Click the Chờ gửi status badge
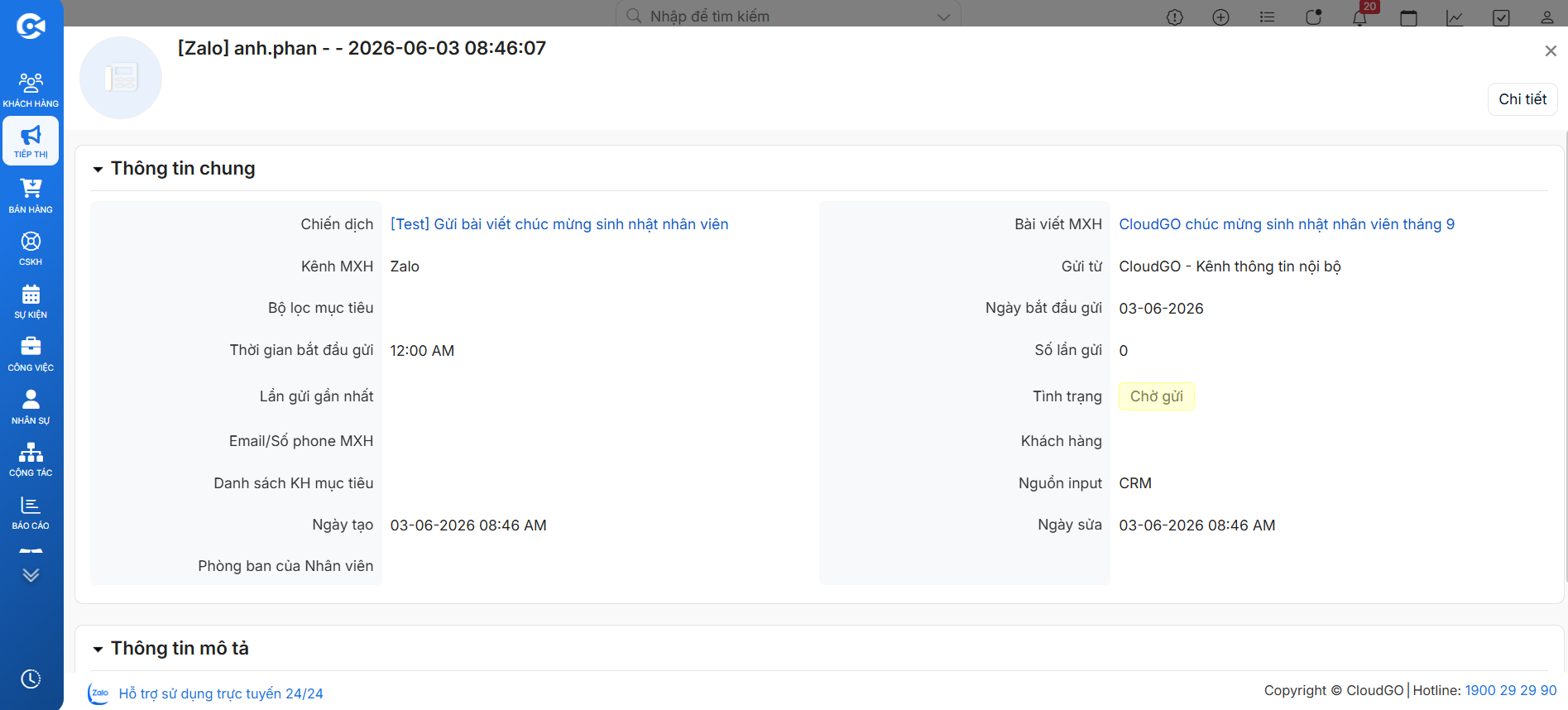Image resolution: width=1568 pixels, height=710 pixels. (x=1156, y=396)
